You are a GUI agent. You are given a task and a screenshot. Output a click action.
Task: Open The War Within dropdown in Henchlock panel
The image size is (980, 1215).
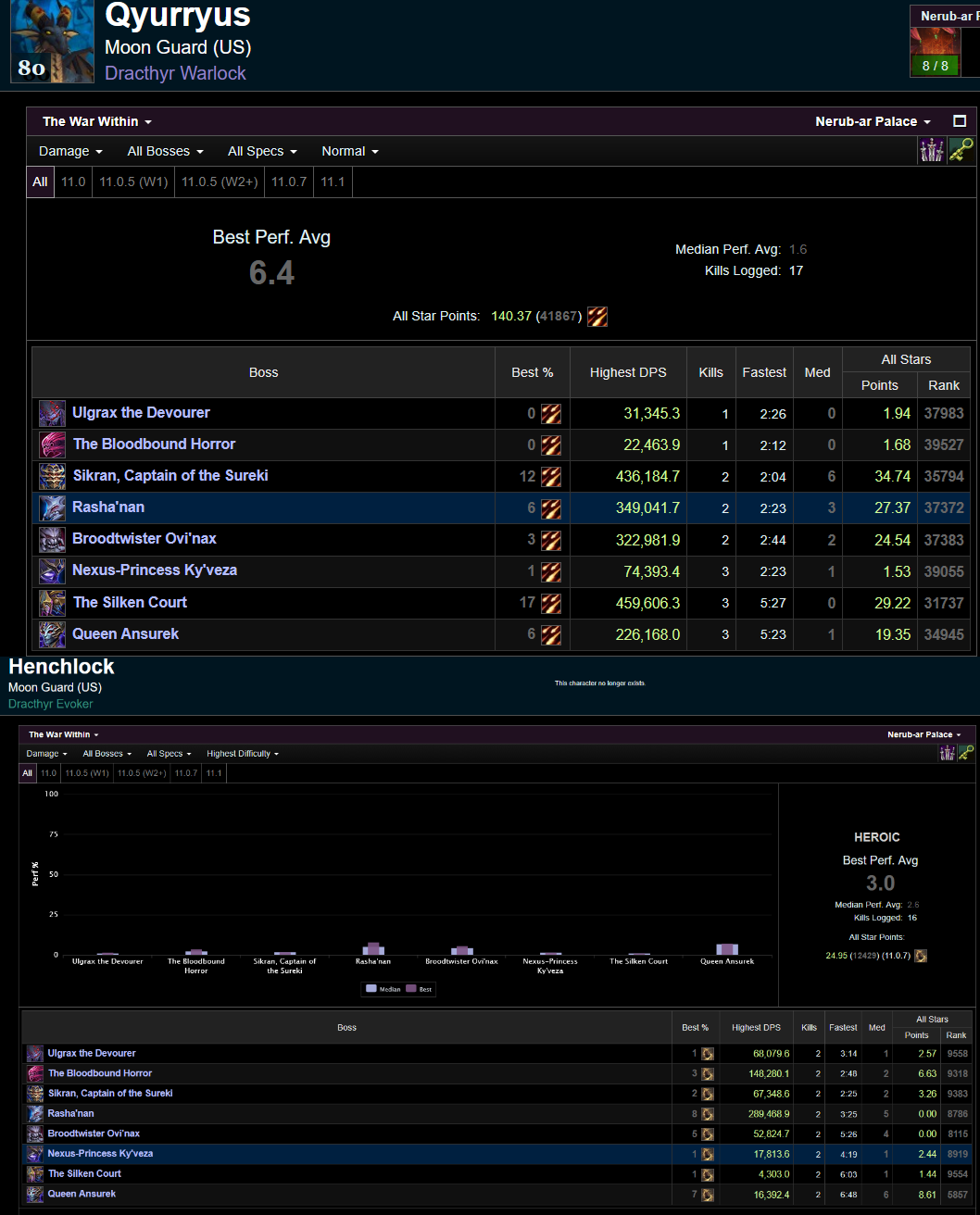[64, 734]
